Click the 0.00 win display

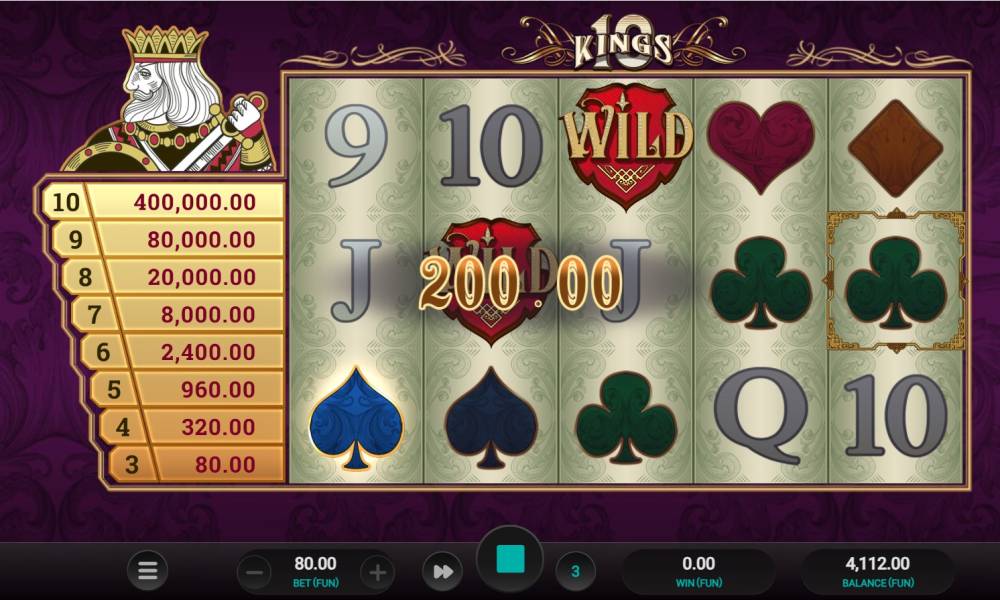point(698,571)
